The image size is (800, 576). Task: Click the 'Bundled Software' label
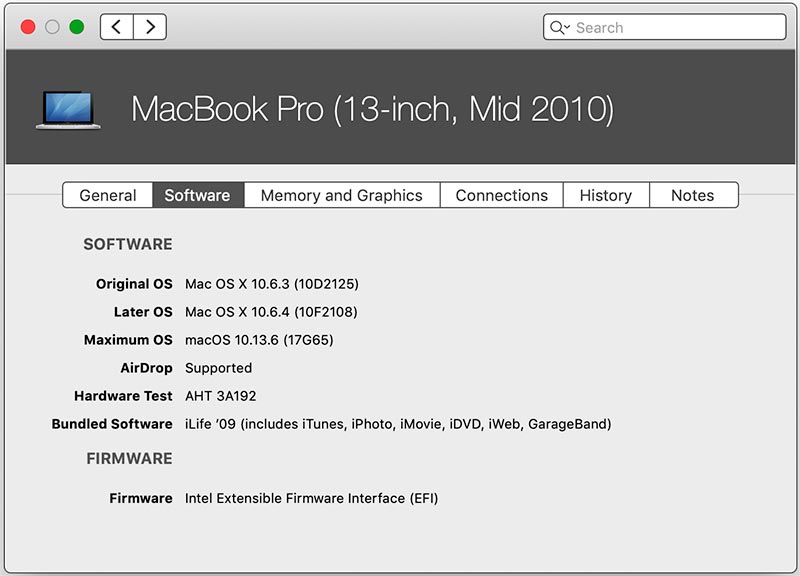(x=112, y=424)
